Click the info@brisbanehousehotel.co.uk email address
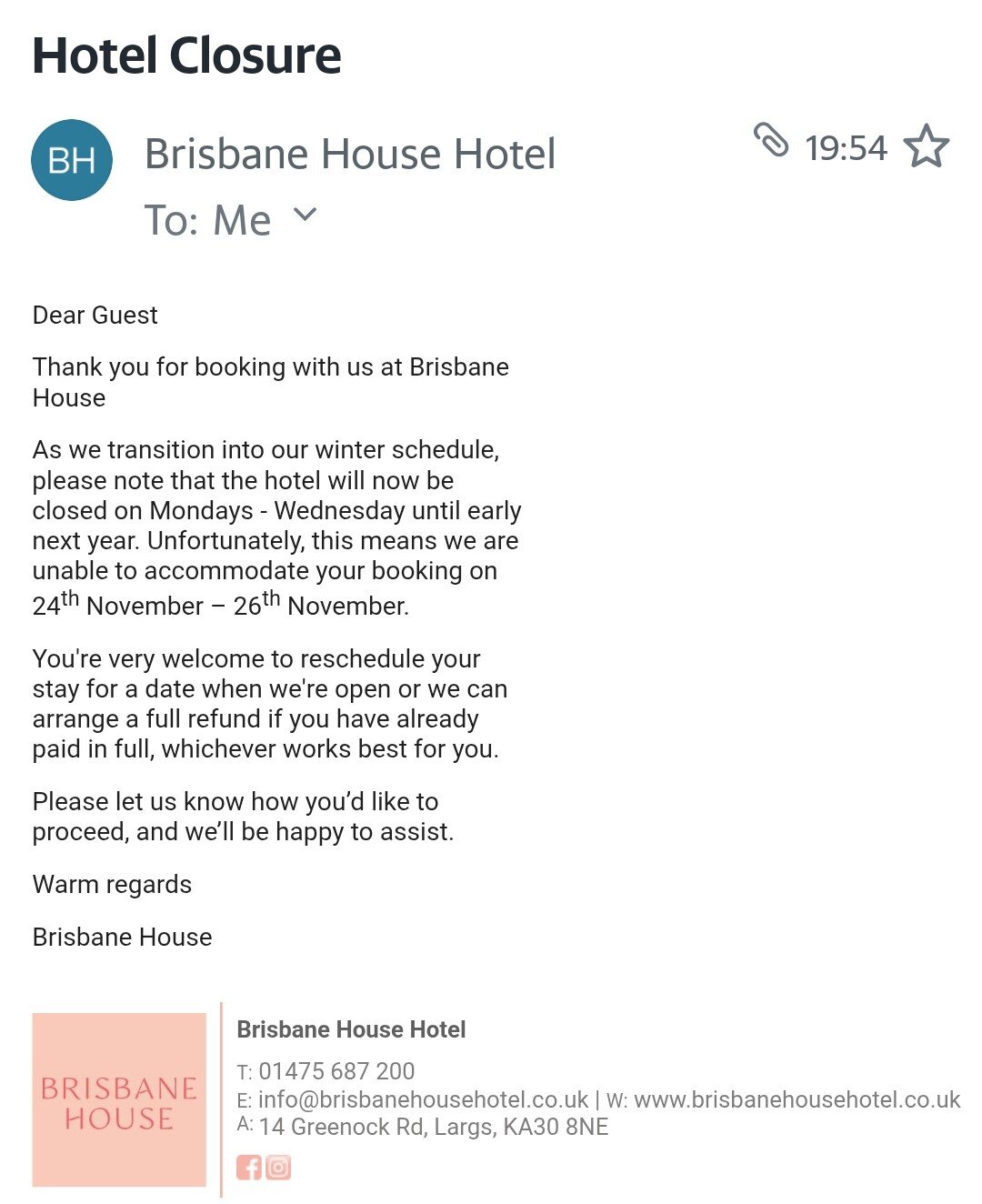982x1204 pixels. pos(423,1099)
